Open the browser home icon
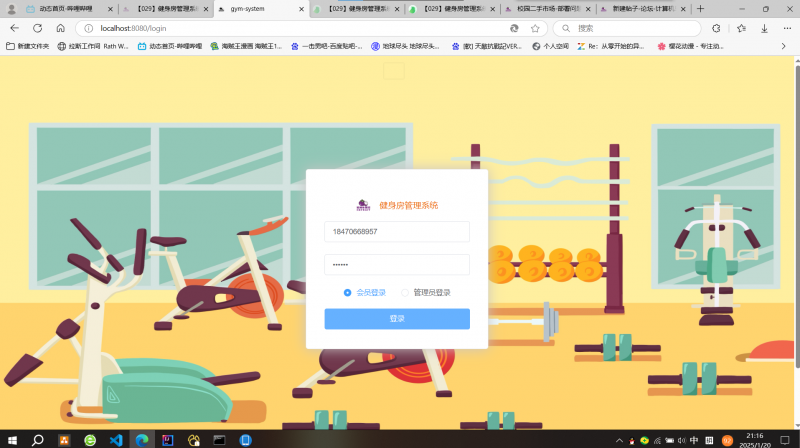 [x=60, y=28]
